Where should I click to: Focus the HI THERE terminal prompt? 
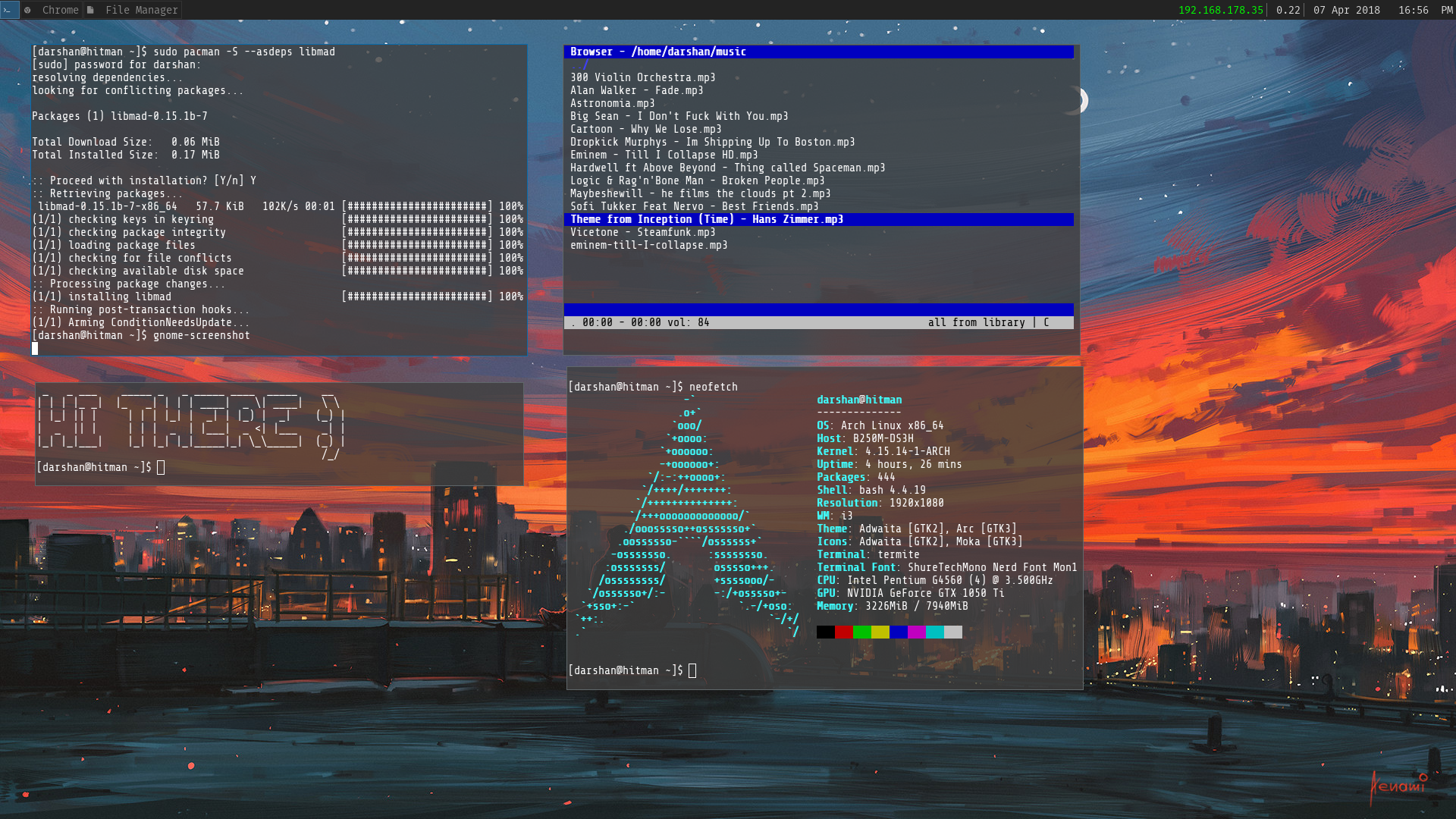coord(161,467)
